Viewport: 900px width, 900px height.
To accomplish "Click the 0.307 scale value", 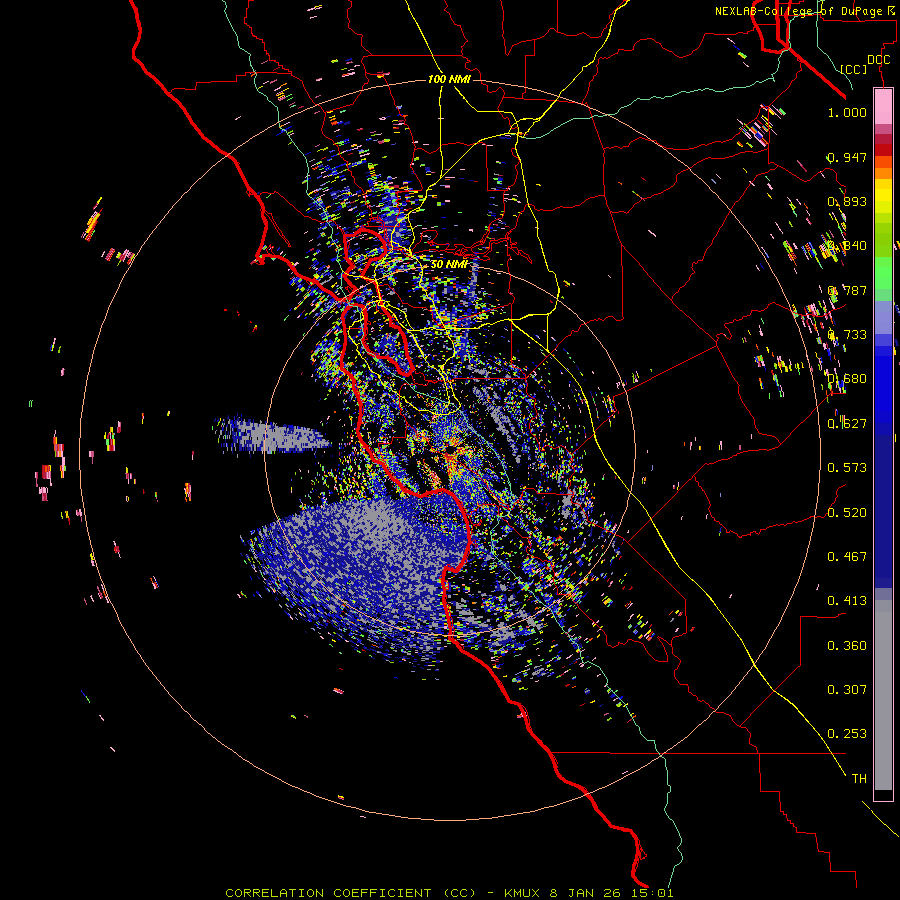I will pos(847,690).
